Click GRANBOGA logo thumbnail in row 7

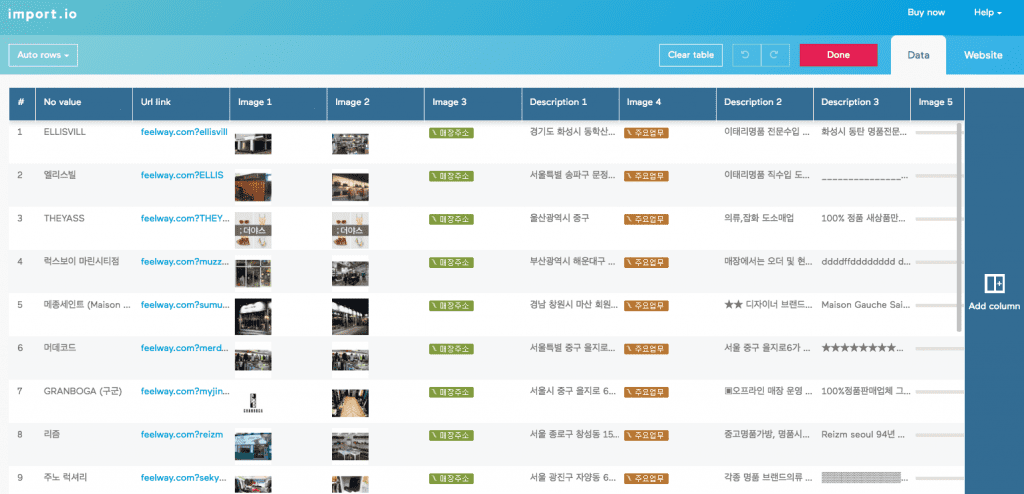click(x=253, y=403)
